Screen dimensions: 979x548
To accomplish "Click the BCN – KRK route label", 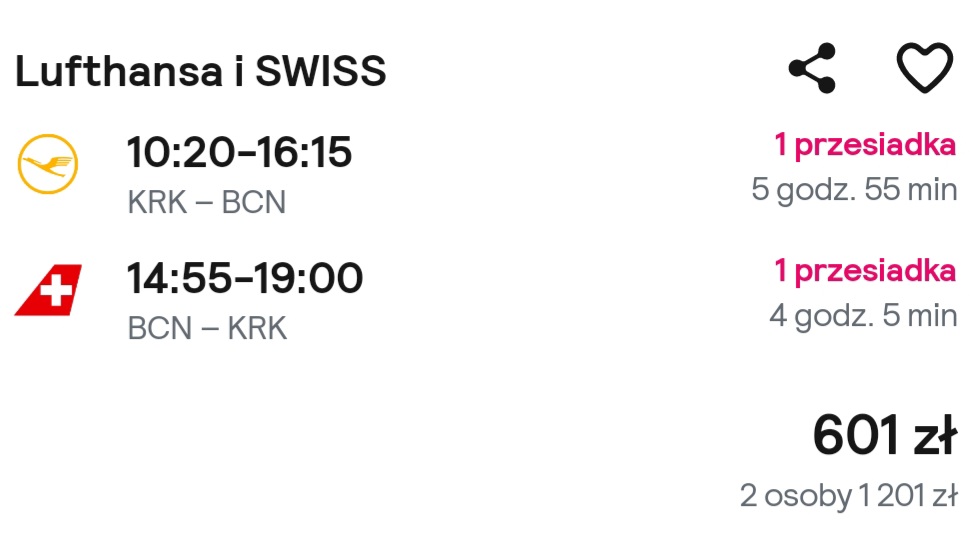I will pyautogui.click(x=207, y=328).
